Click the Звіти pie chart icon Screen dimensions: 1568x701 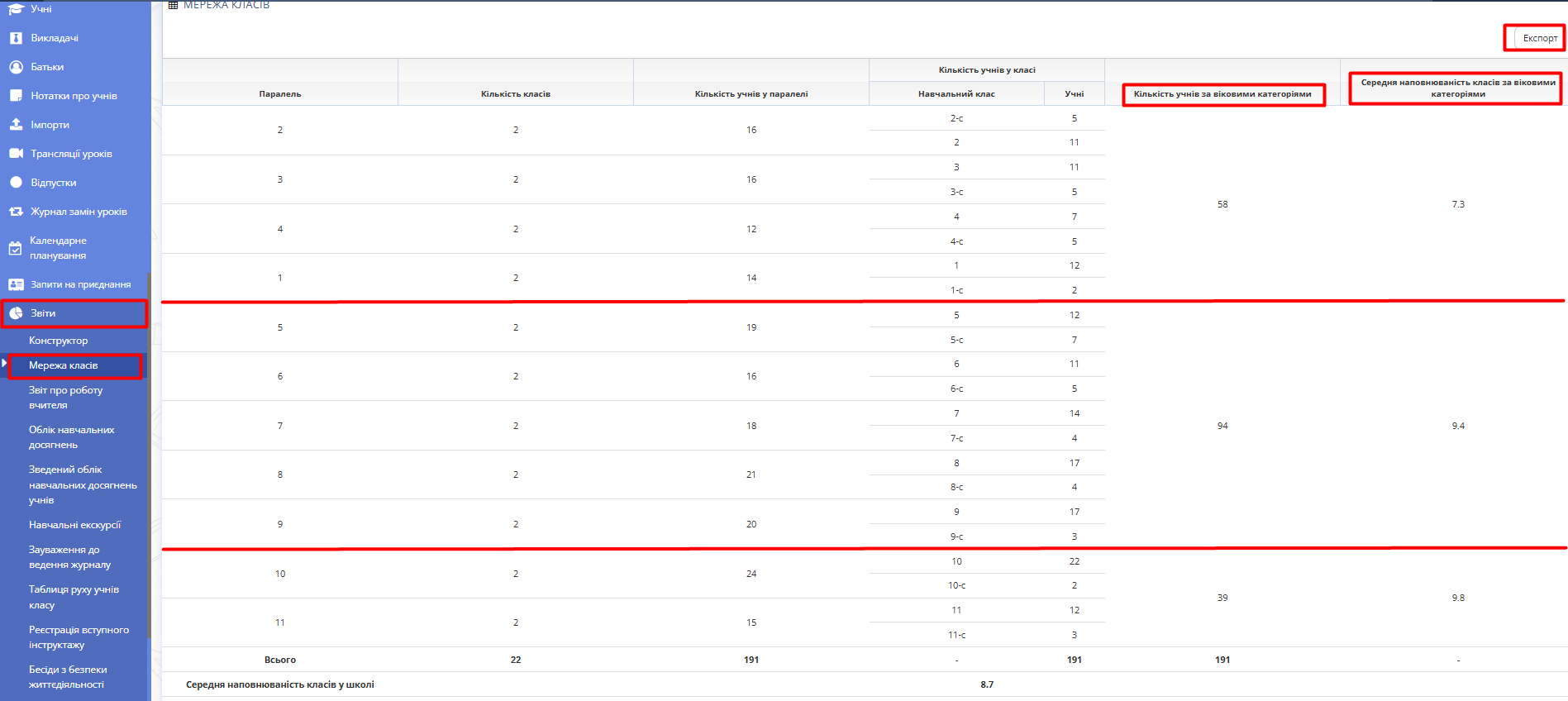[16, 313]
